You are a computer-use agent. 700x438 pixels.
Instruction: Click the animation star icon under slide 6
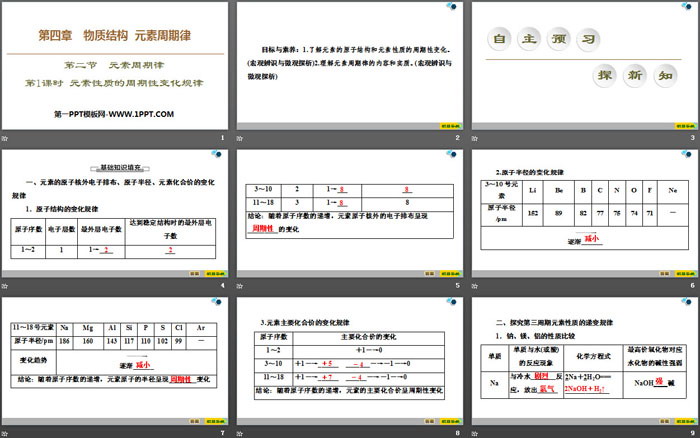[x=475, y=286]
